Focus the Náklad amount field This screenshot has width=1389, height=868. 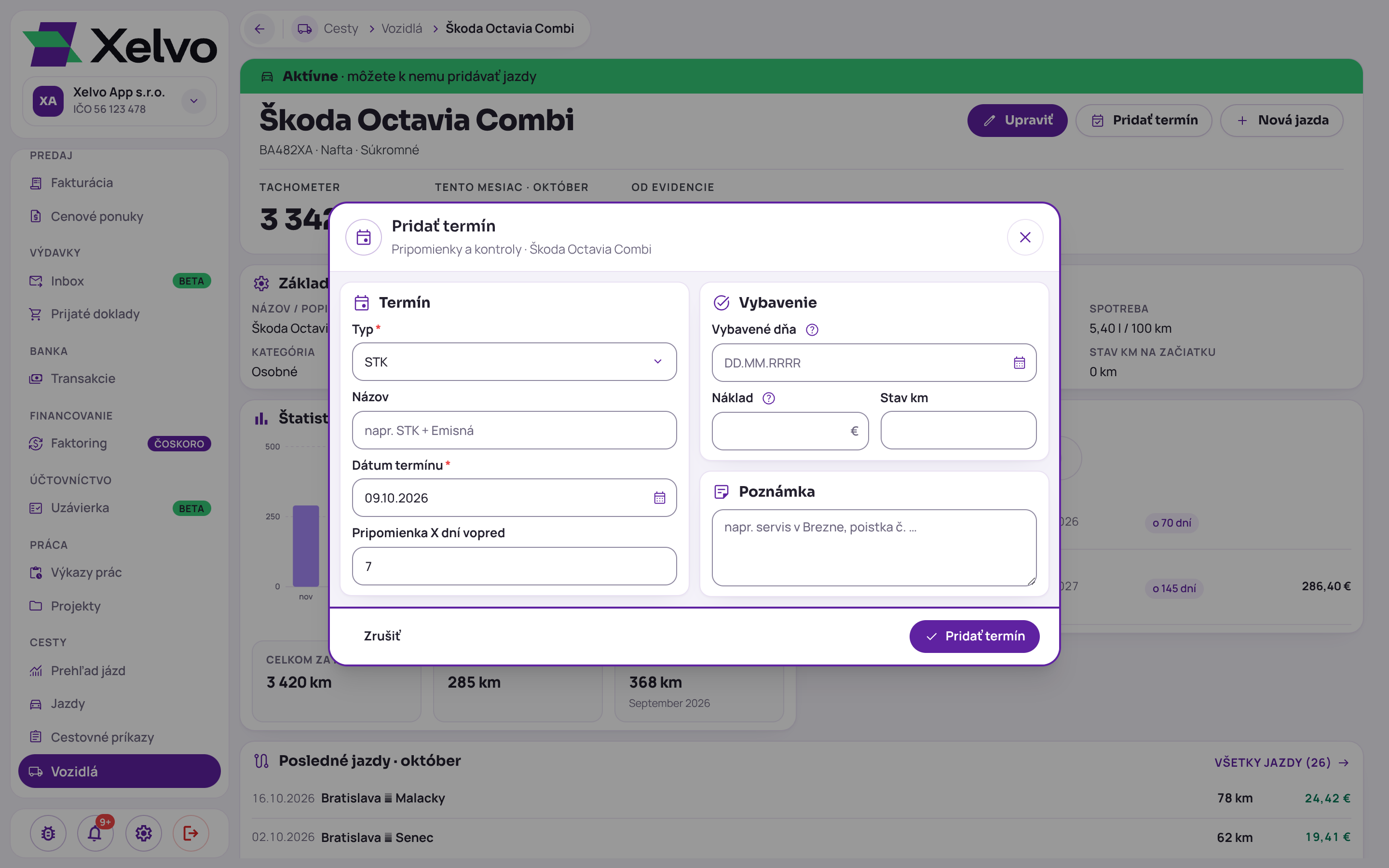[790, 431]
